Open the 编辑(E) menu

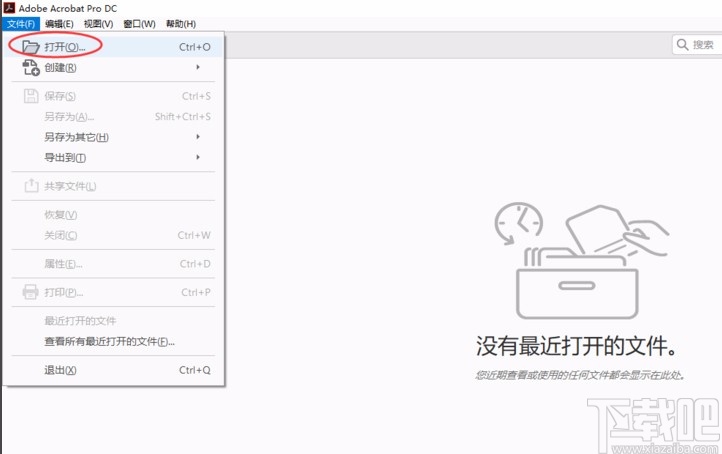59,24
